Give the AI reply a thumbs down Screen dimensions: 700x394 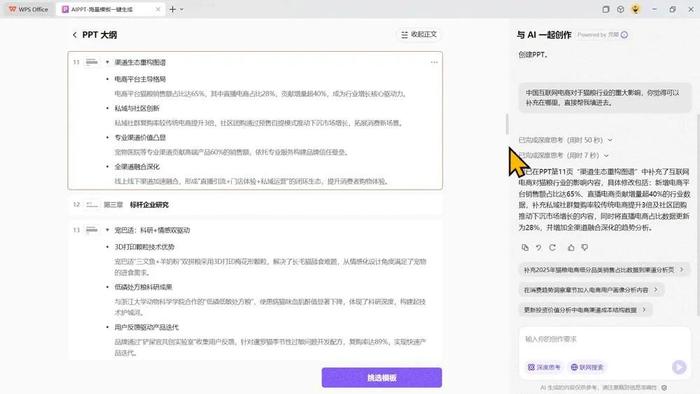pos(585,247)
